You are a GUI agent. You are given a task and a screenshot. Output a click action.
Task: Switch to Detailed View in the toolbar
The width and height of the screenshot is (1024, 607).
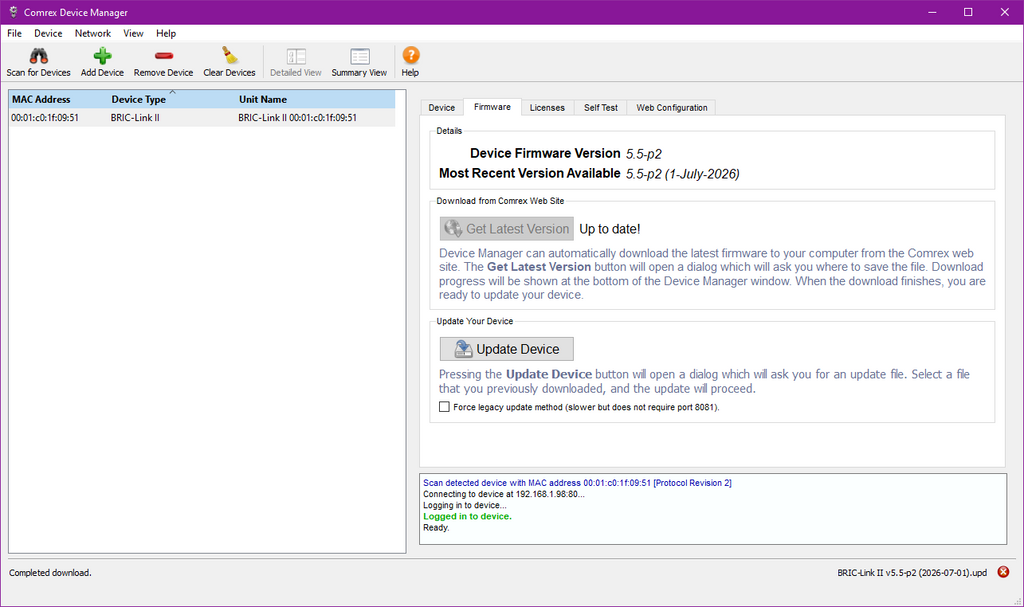tap(296, 63)
